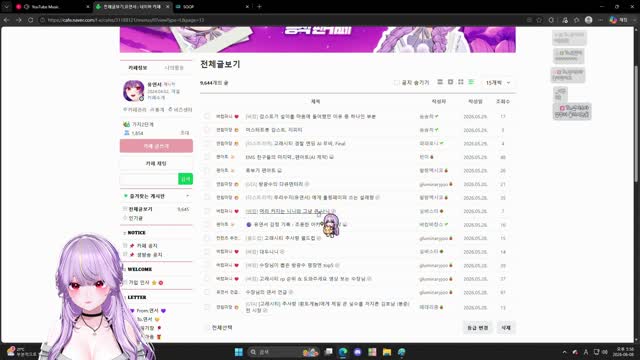Toggle the 공지 숨기기 checkbox
The width and height of the screenshot is (640, 360).
(x=396, y=82)
